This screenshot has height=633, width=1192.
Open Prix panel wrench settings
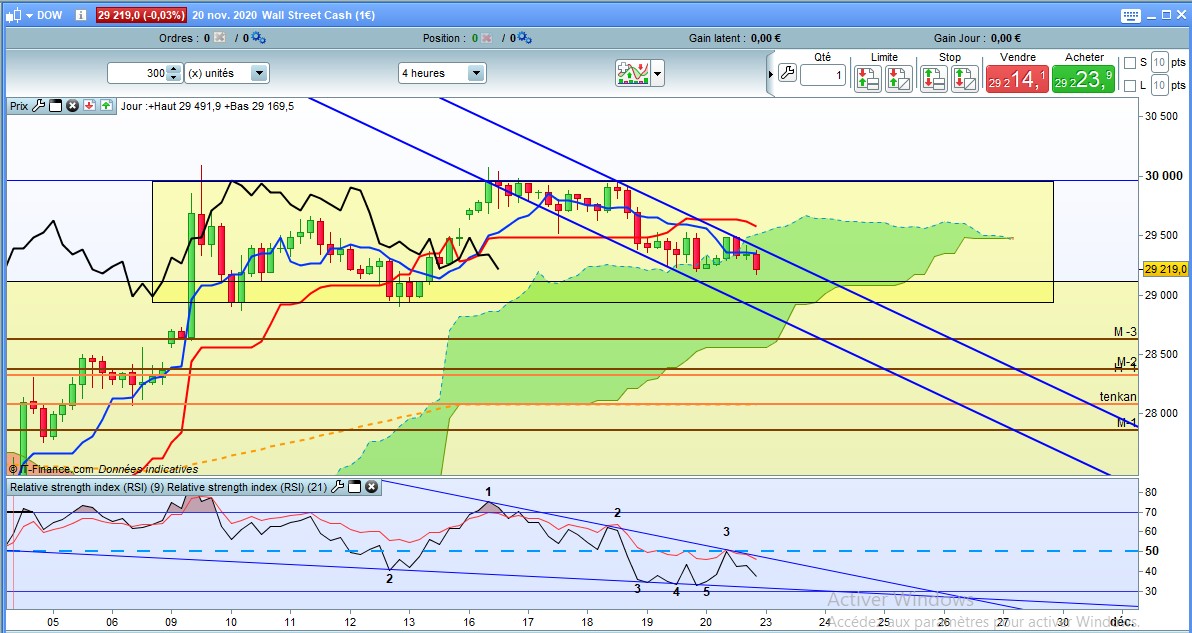click(39, 106)
